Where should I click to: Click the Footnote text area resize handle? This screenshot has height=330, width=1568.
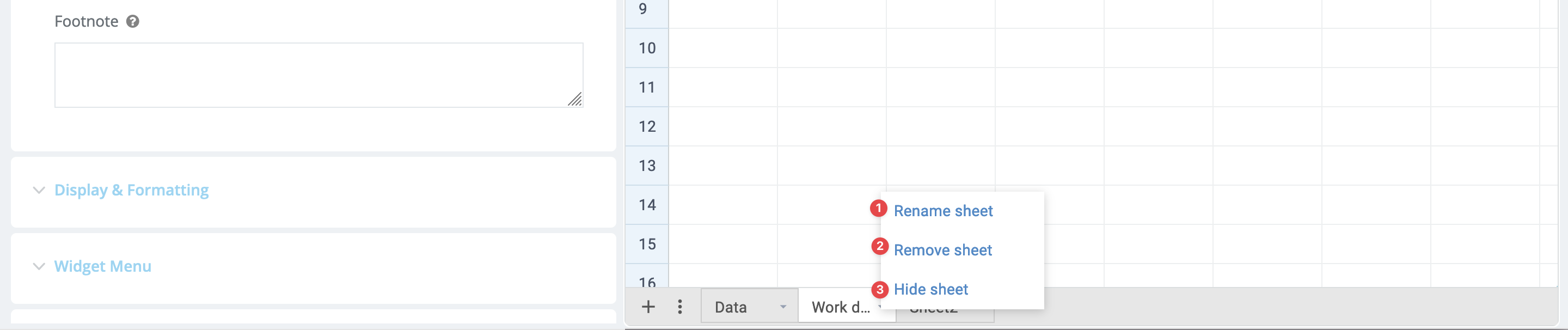point(575,99)
